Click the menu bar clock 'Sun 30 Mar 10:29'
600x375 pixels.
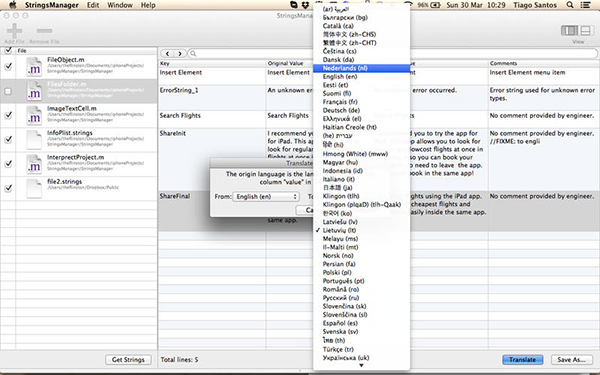[476, 5]
